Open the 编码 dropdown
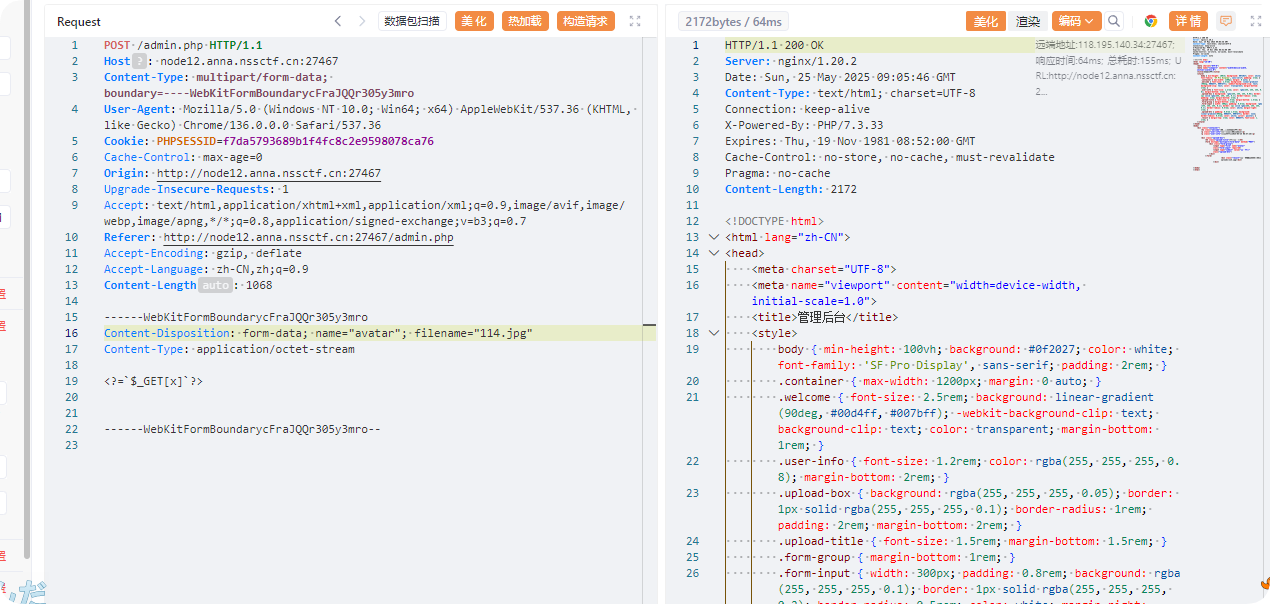This screenshot has height=604, width=1270. [x=1077, y=21]
